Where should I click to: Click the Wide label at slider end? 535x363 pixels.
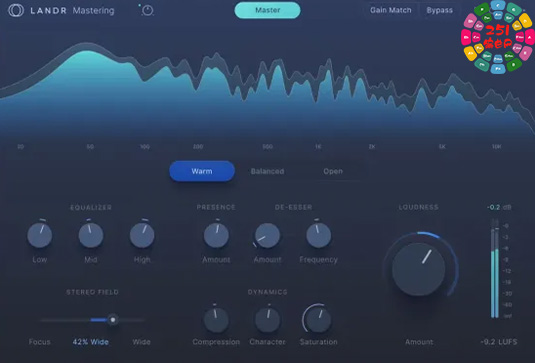[142, 342]
